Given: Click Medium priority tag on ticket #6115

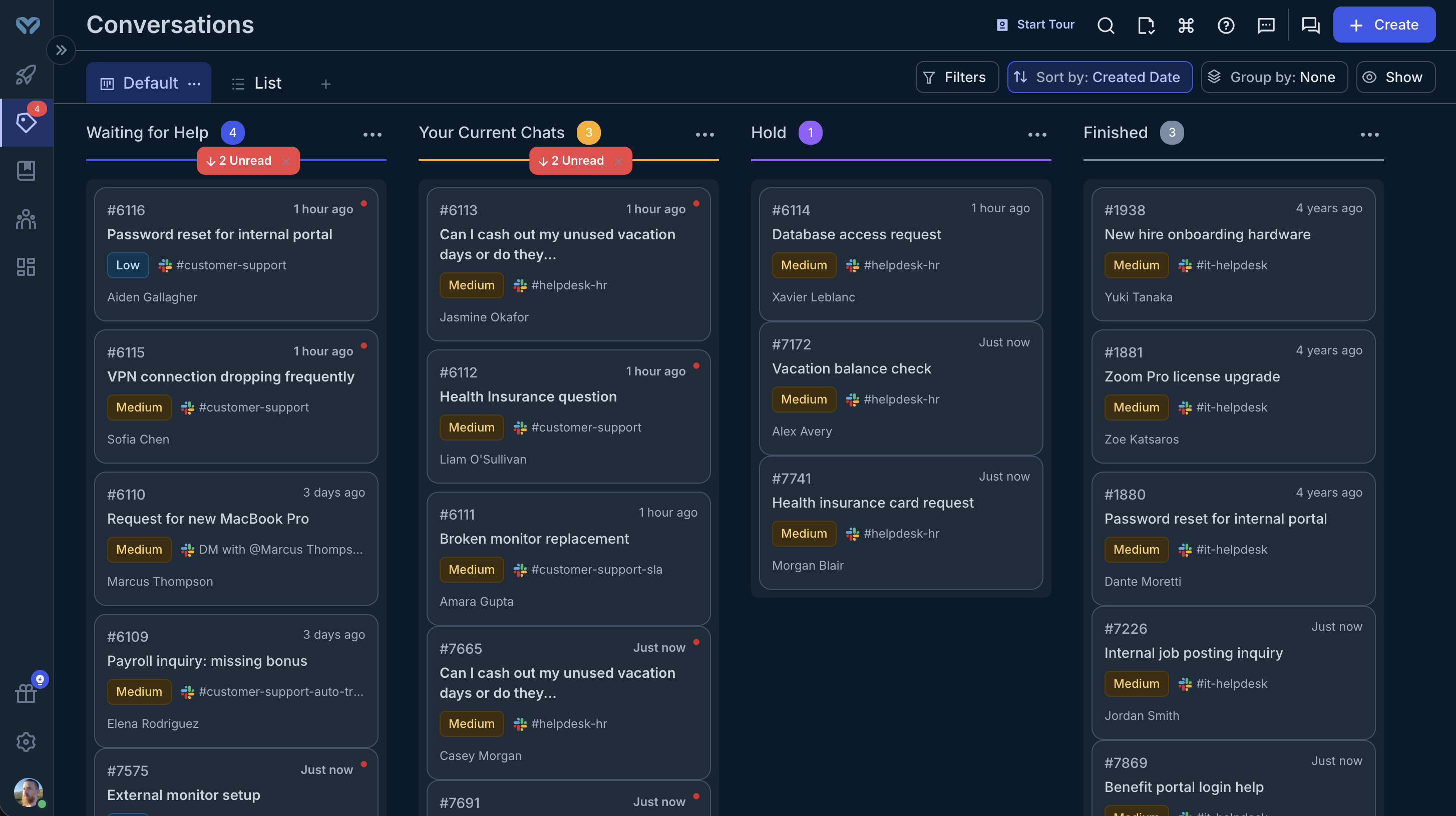Looking at the screenshot, I should point(139,407).
